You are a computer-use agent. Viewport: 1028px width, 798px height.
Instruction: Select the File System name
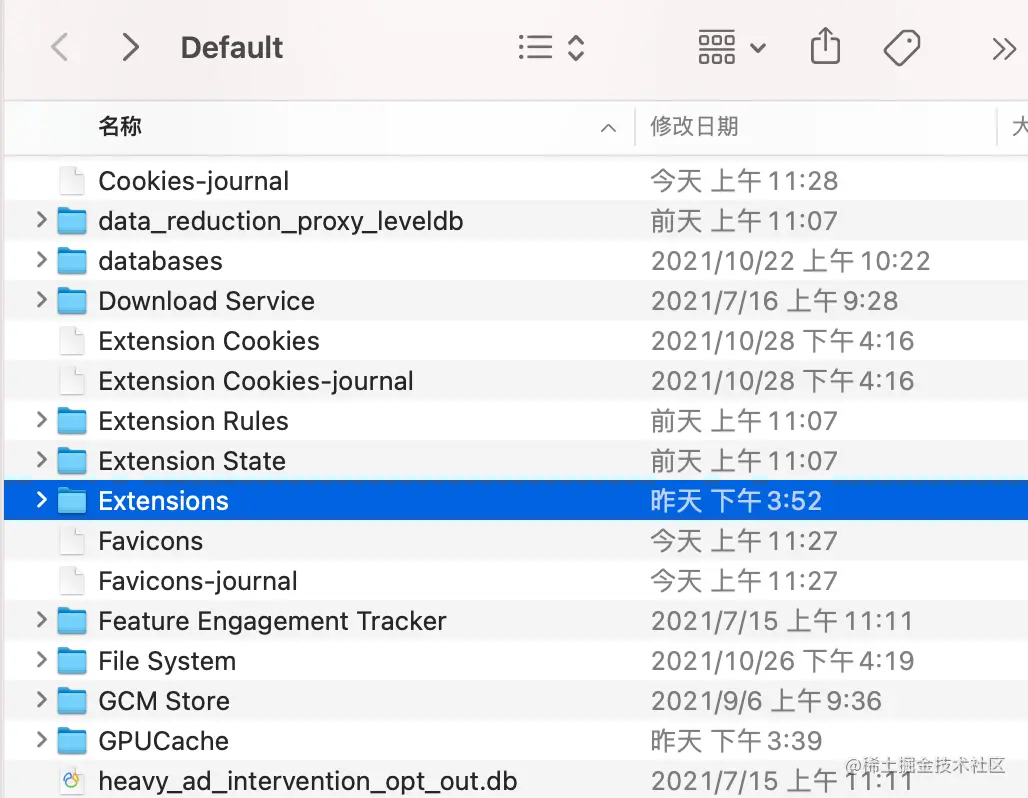(167, 661)
